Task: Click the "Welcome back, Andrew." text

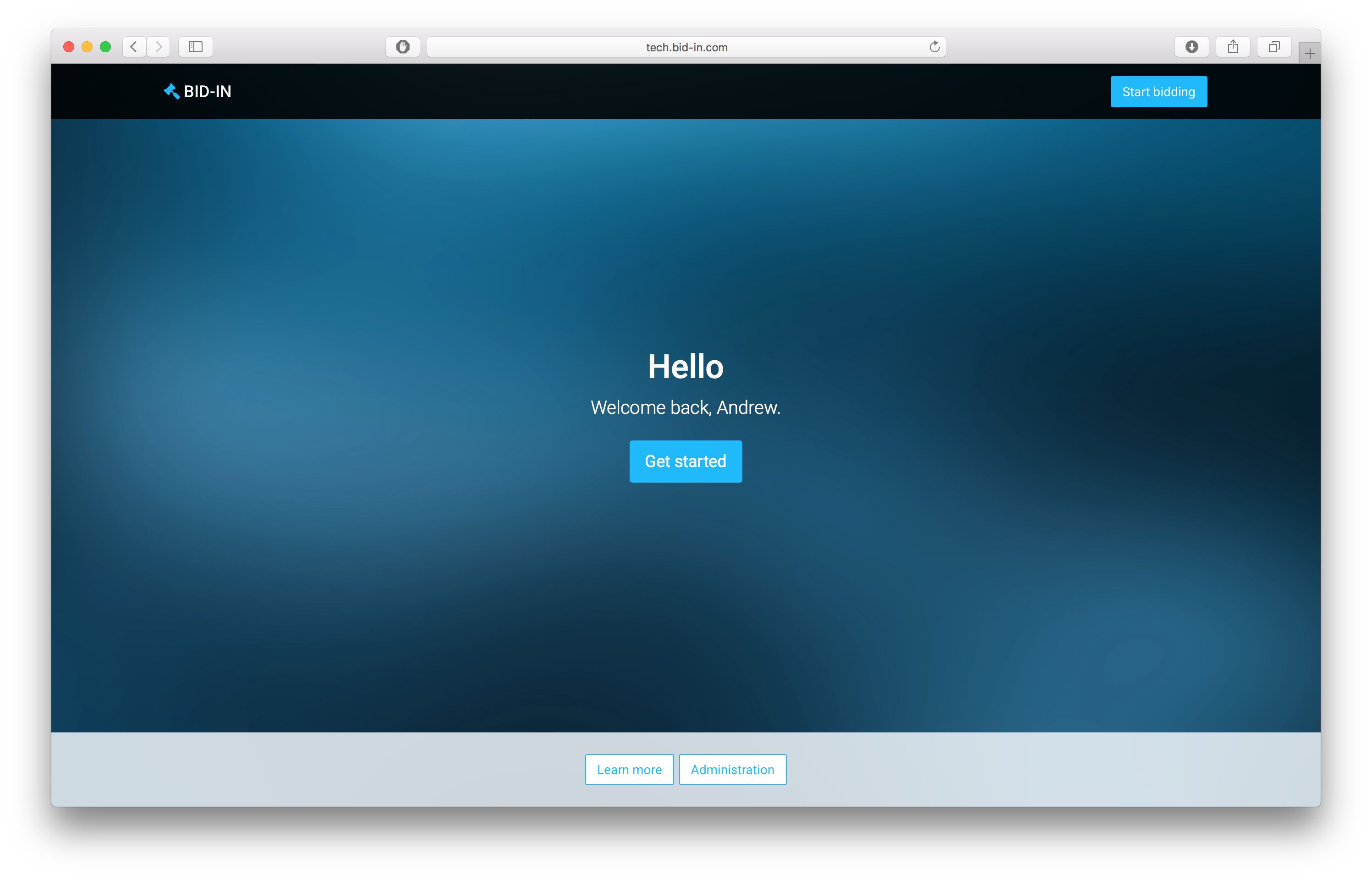Action: tap(686, 407)
